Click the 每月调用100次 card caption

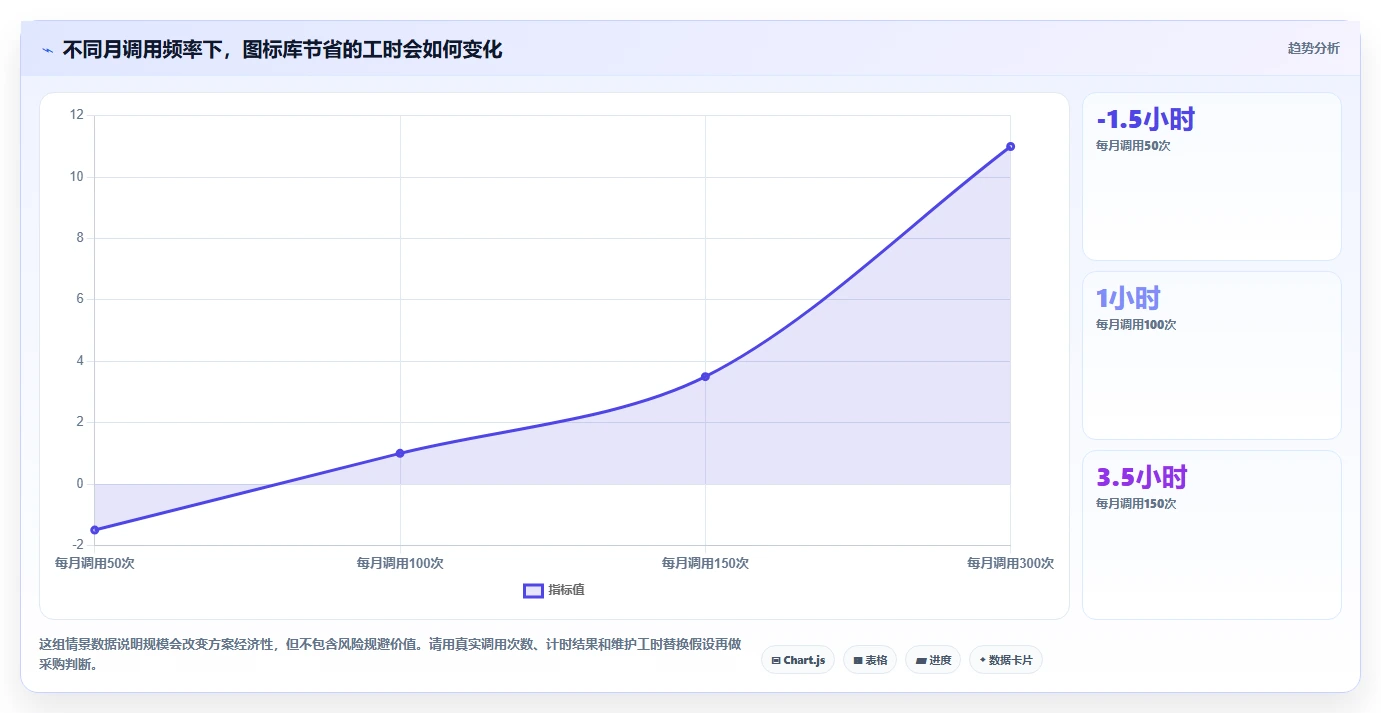[x=1136, y=324]
